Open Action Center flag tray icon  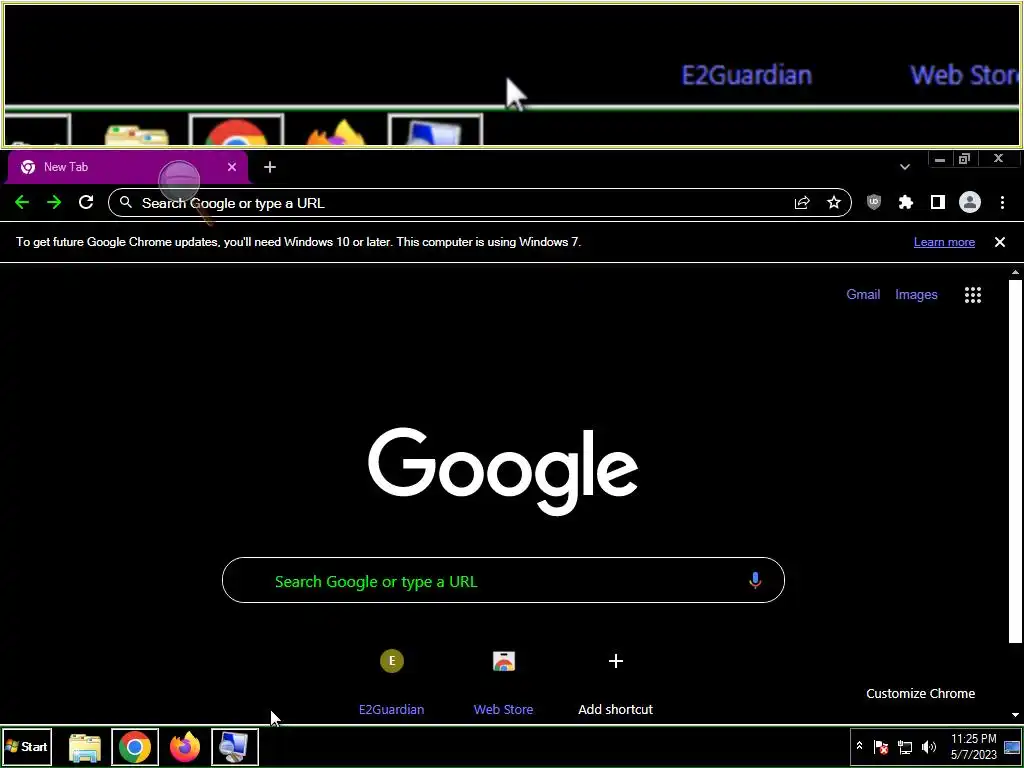[x=881, y=746]
